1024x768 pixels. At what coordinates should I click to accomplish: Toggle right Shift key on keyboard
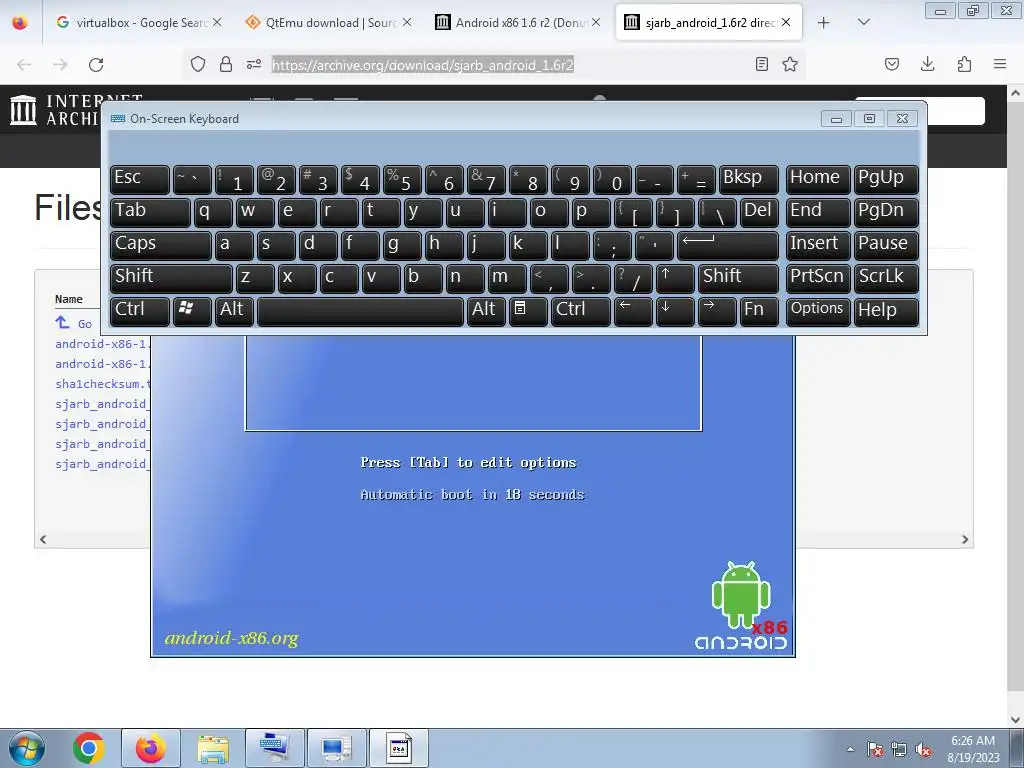[738, 278]
